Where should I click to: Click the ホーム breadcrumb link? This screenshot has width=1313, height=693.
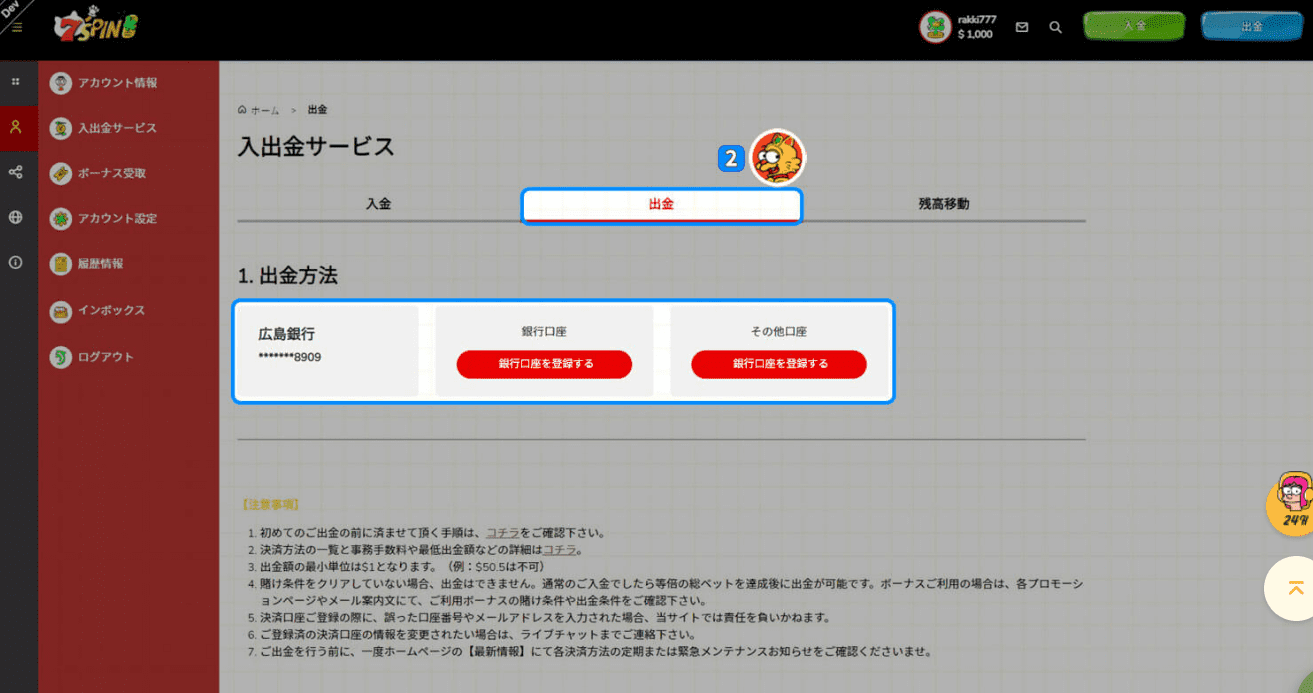tap(259, 110)
